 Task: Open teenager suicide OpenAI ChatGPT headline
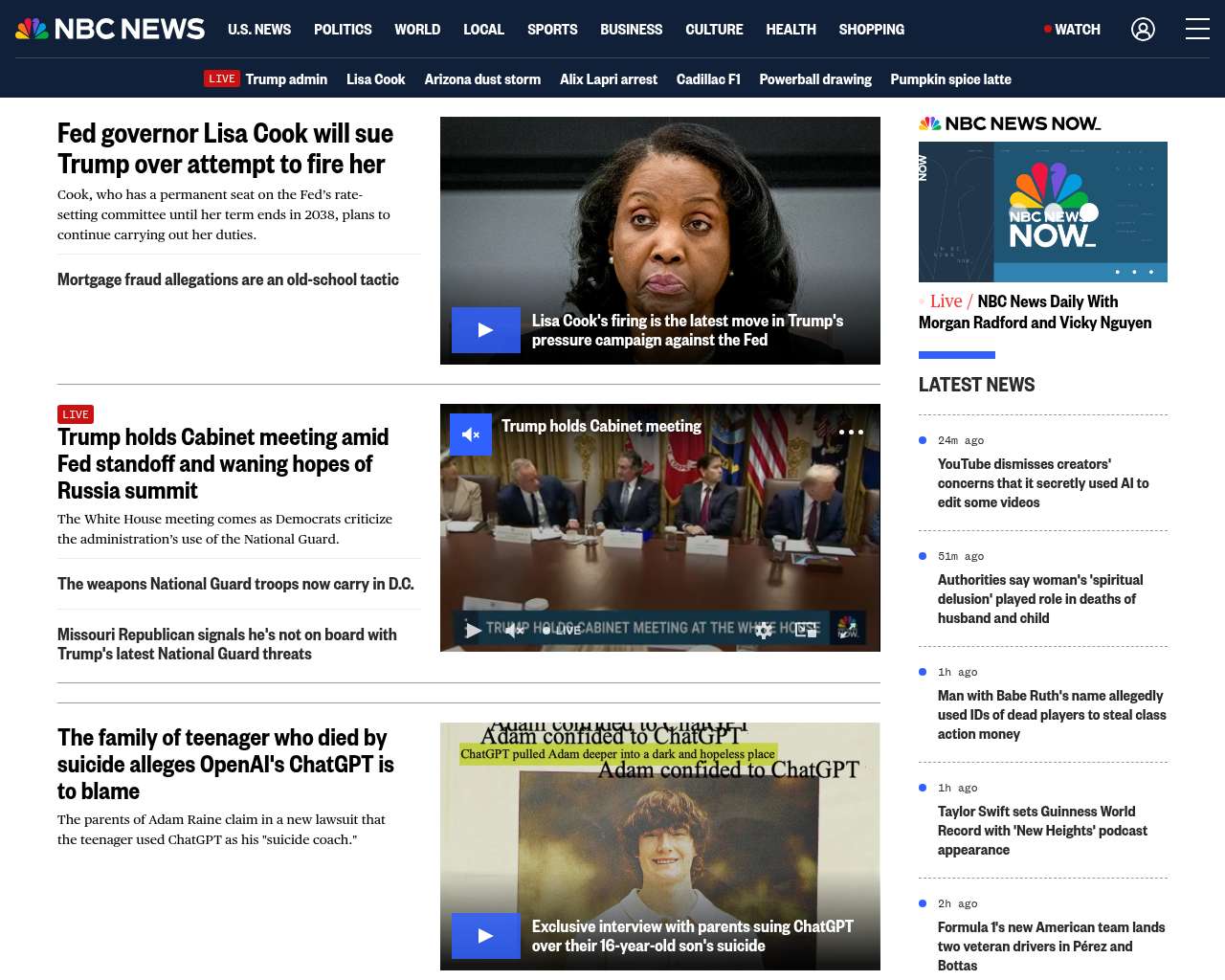pyautogui.click(x=226, y=765)
